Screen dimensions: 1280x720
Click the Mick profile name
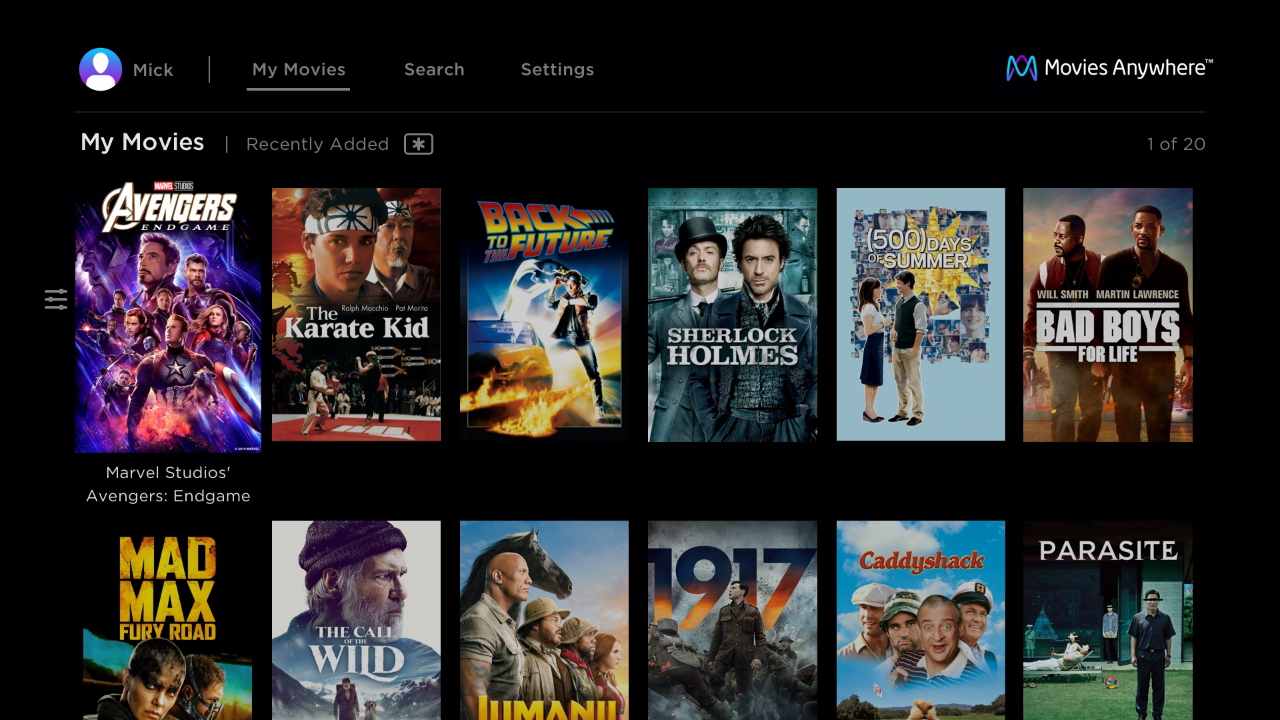point(152,69)
